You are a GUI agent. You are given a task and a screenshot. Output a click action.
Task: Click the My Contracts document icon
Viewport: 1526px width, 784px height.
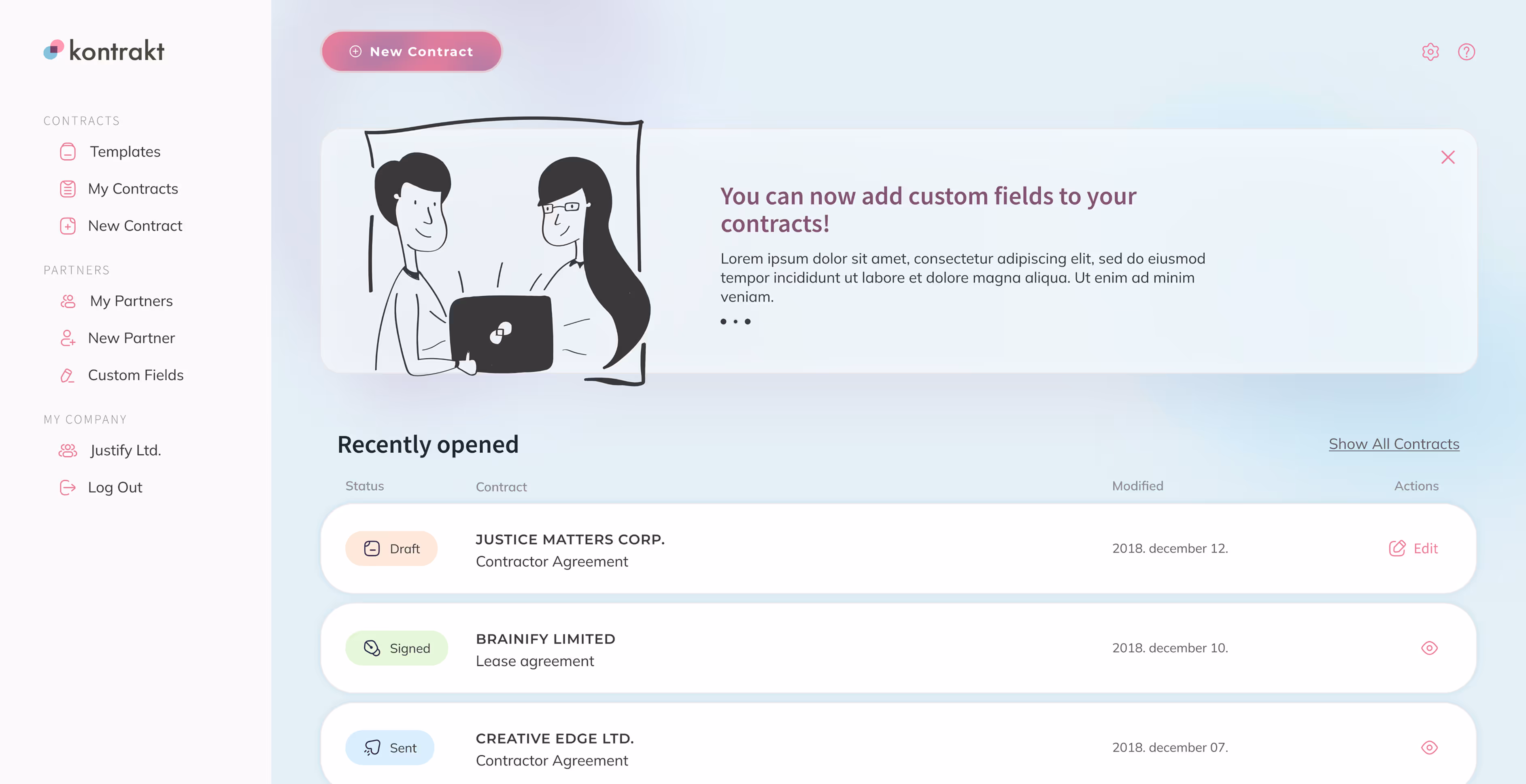pos(68,189)
